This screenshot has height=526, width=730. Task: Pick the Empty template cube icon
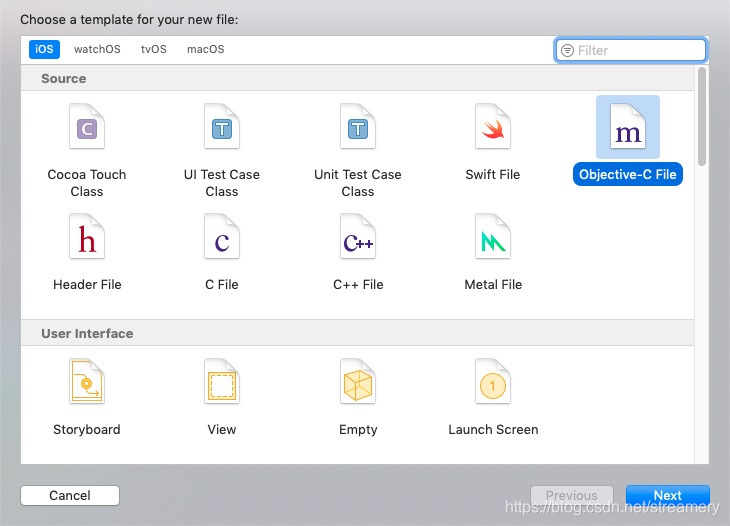[x=358, y=381]
